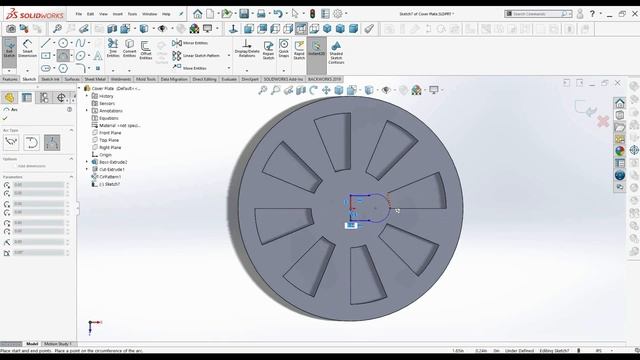
Task: Confirm the arc with green checkmark
Action: point(5,118)
